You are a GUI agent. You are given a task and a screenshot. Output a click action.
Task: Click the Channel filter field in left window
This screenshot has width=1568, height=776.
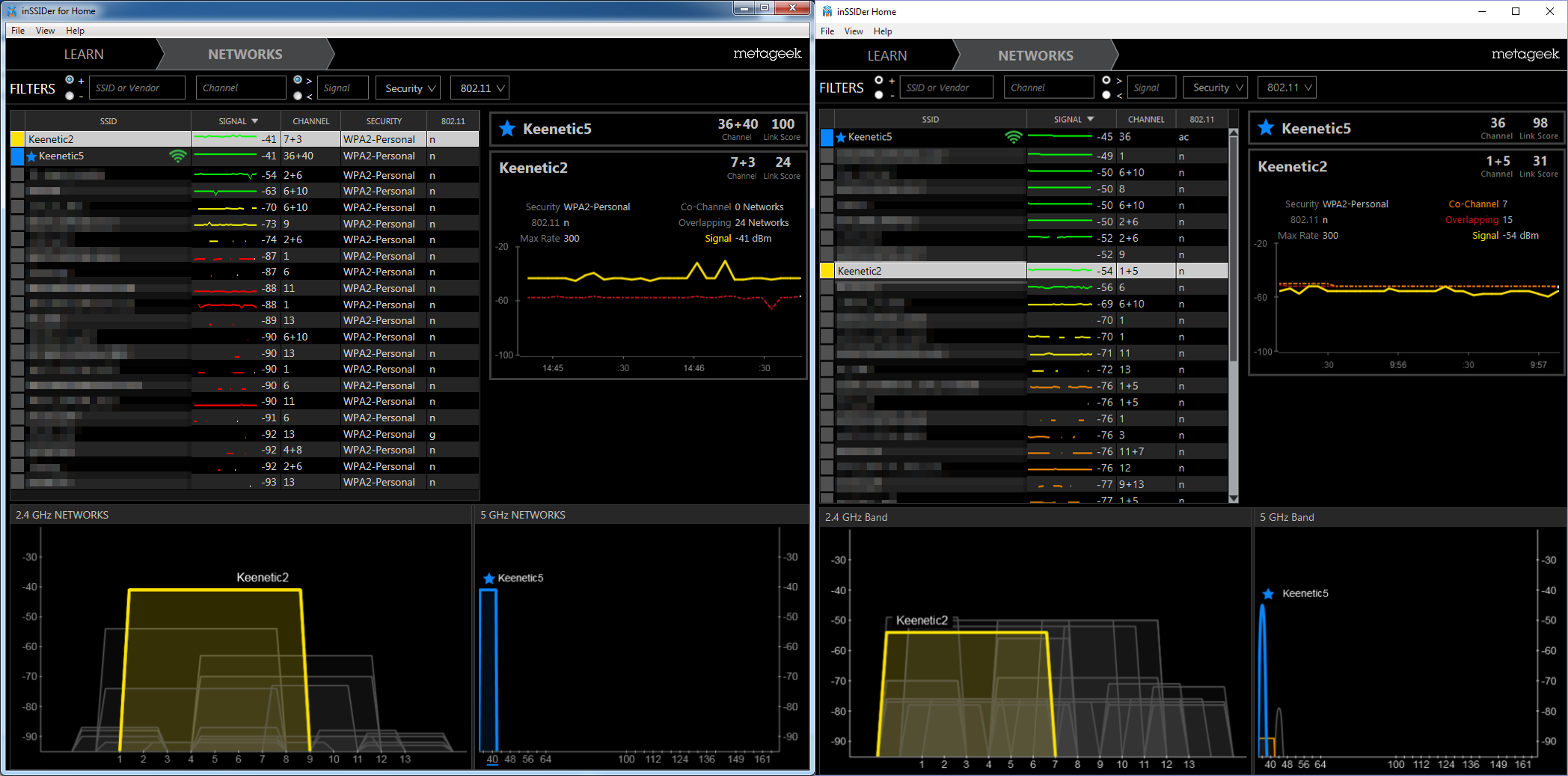(241, 88)
